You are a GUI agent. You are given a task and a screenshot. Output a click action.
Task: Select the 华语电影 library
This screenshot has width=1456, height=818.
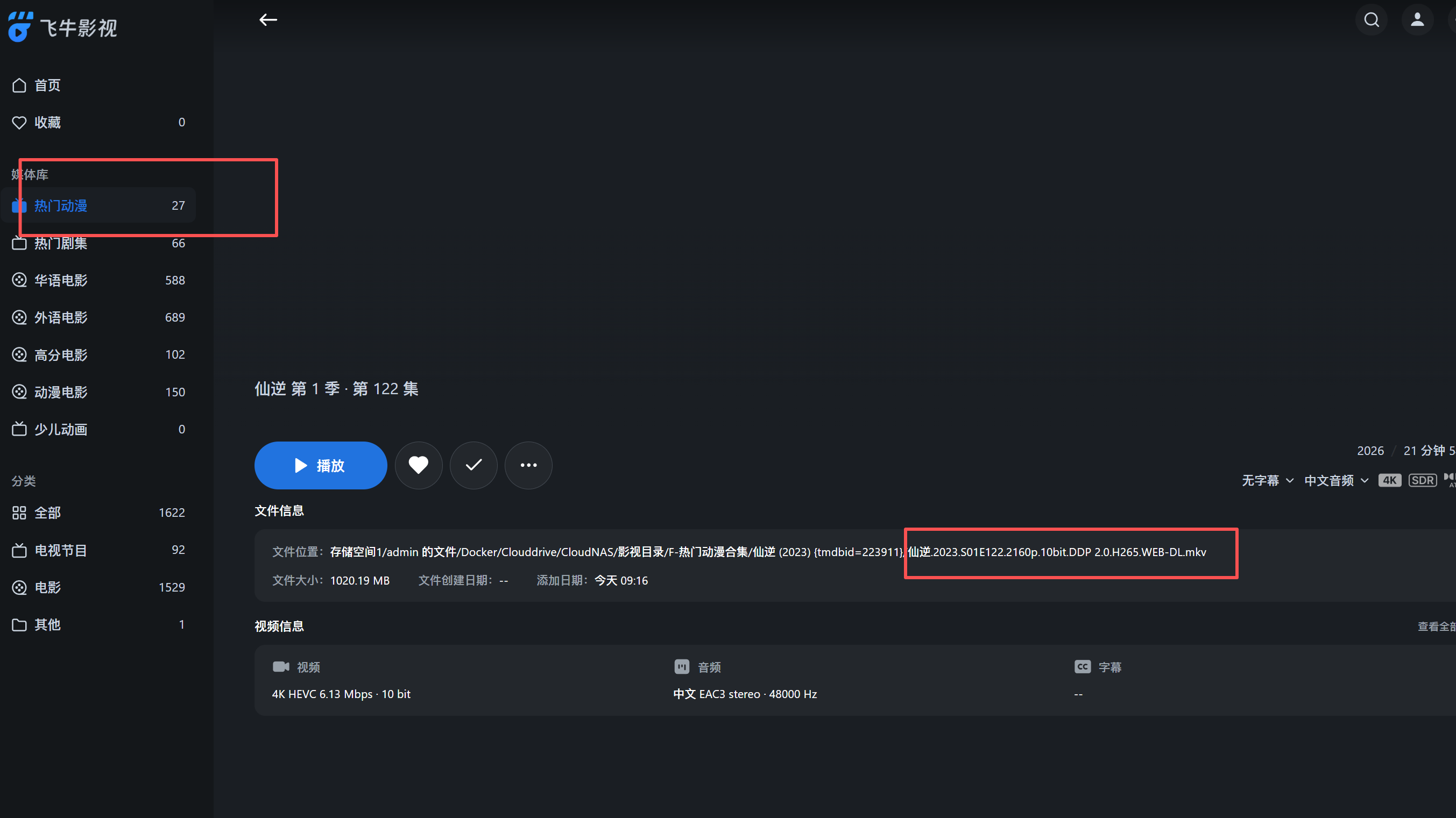(x=60, y=280)
